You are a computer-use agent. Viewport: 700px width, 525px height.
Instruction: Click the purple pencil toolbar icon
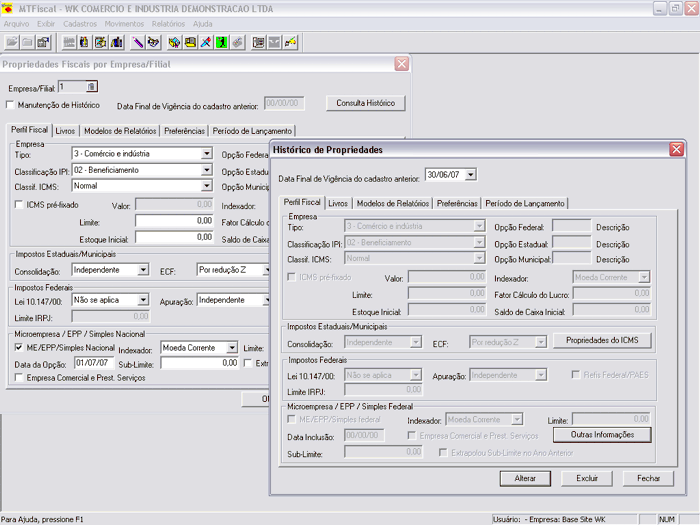coord(138,42)
